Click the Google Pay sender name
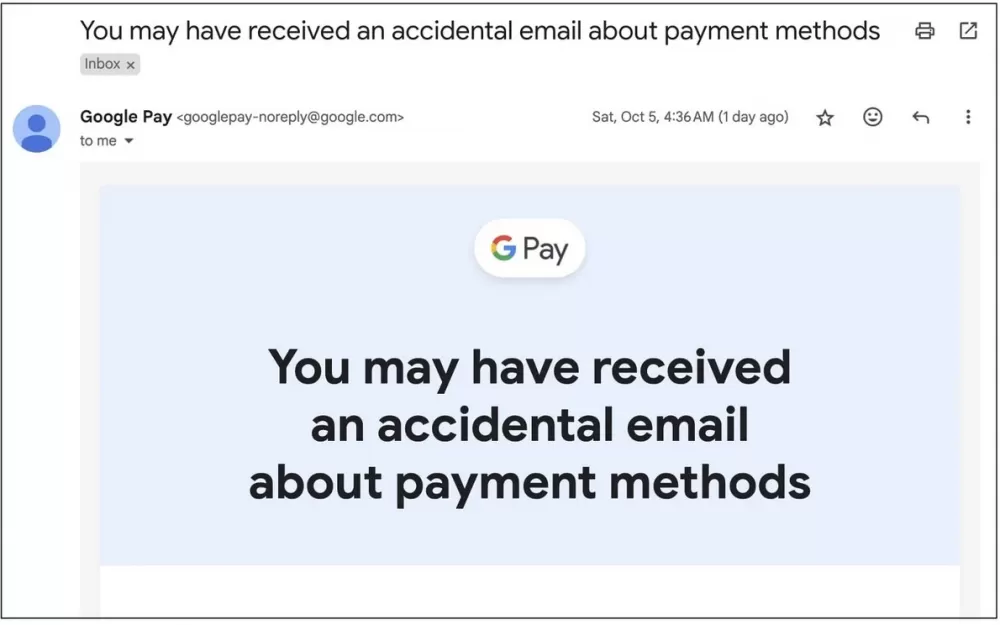The image size is (1000, 625). (x=126, y=117)
